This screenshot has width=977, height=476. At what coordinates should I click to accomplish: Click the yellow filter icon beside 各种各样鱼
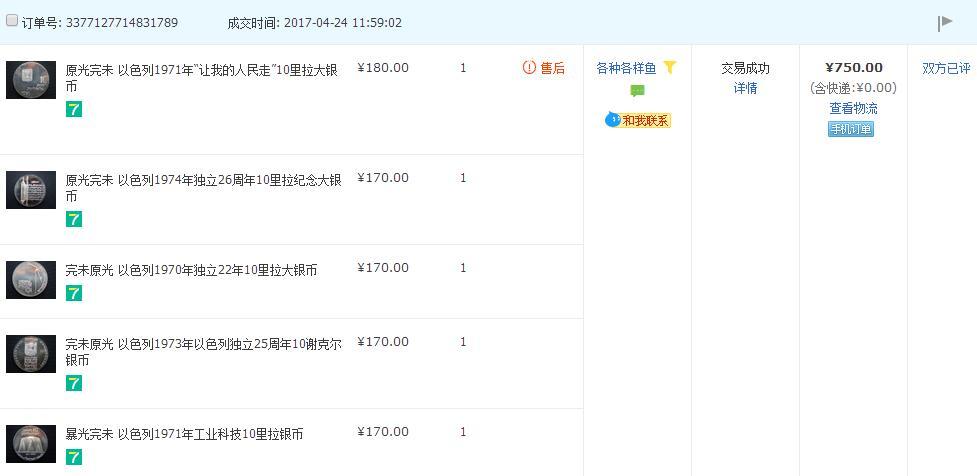tap(670, 67)
